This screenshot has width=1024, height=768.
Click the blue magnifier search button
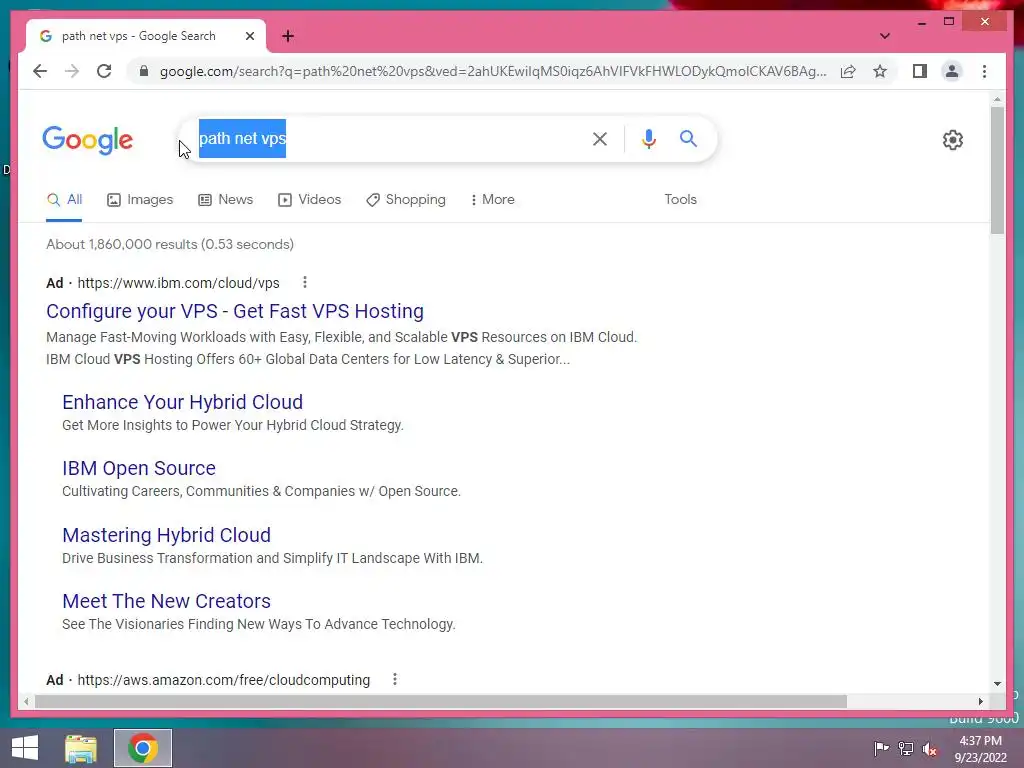coord(688,138)
